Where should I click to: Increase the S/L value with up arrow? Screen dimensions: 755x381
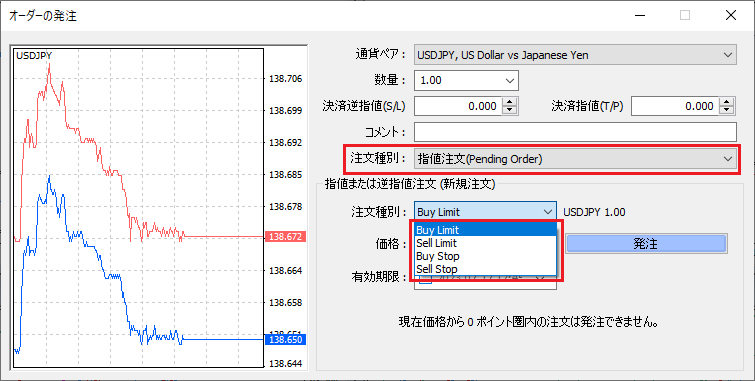click(x=509, y=102)
